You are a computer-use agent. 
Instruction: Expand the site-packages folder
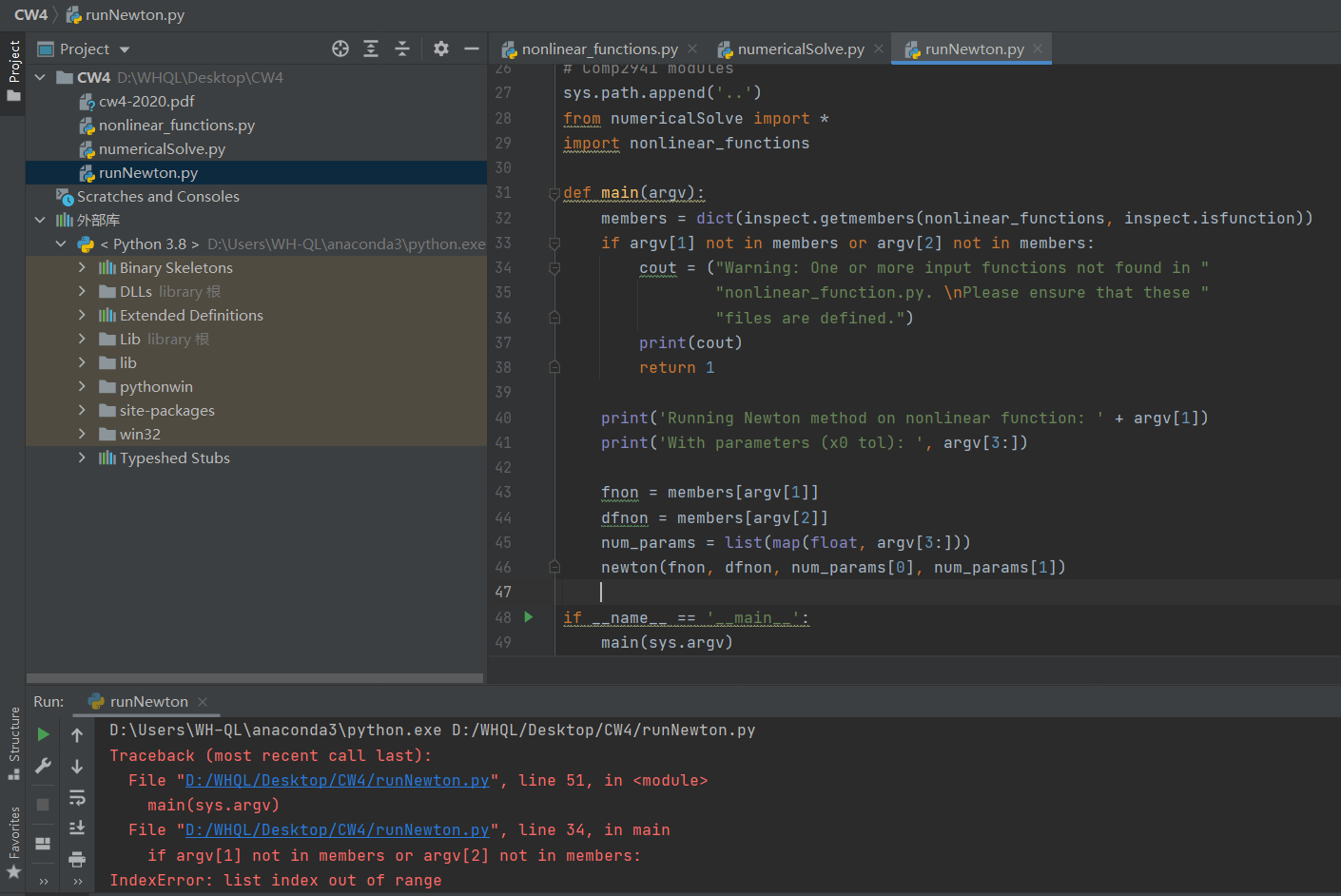coord(82,409)
